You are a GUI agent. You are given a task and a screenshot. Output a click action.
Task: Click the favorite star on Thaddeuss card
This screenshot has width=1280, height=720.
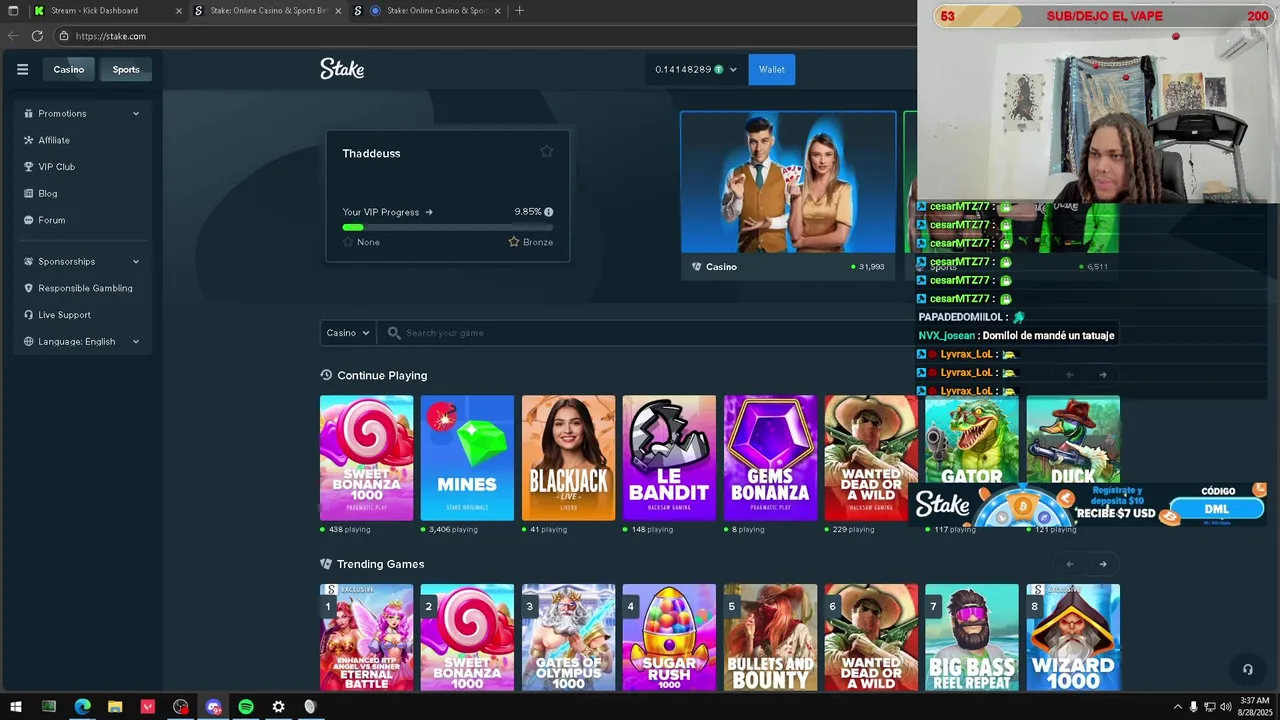click(x=546, y=151)
